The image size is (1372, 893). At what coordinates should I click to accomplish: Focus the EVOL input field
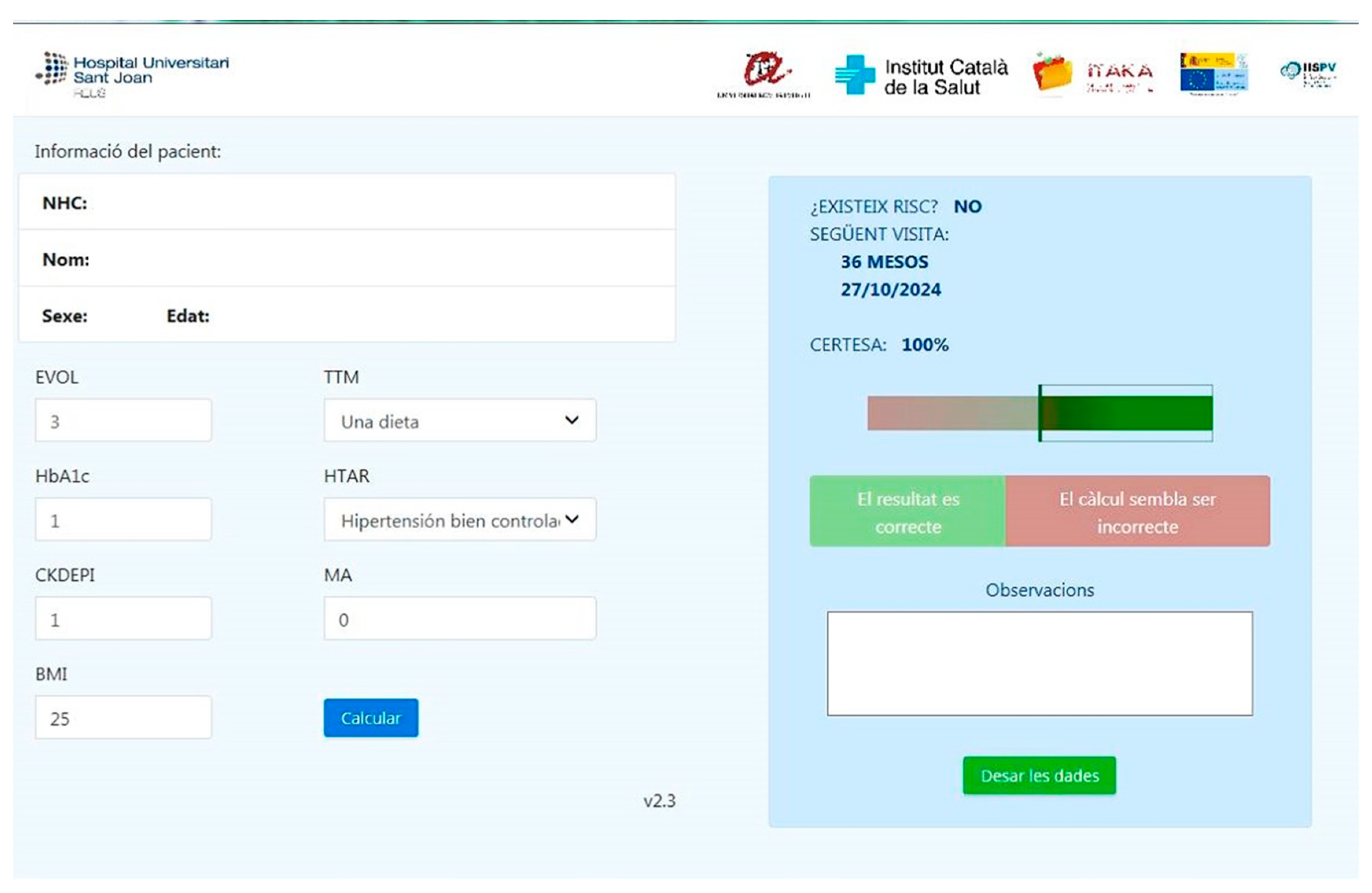tap(124, 421)
